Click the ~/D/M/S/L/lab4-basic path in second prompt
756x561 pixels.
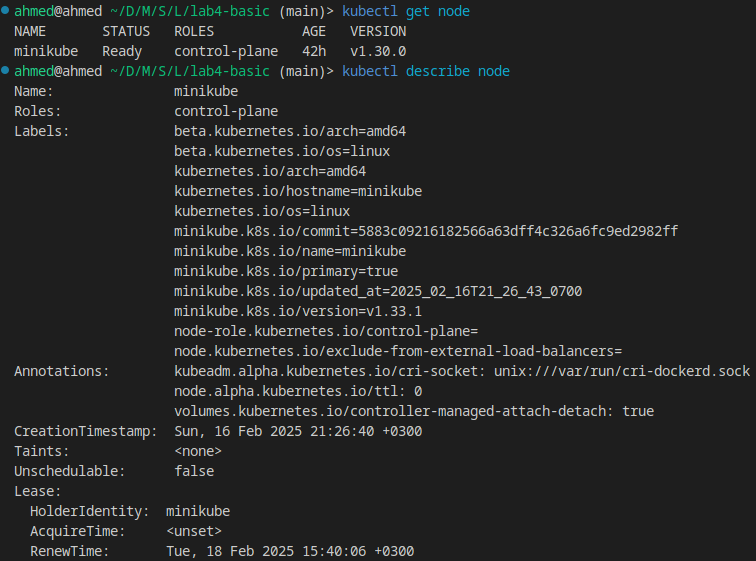click(x=190, y=71)
